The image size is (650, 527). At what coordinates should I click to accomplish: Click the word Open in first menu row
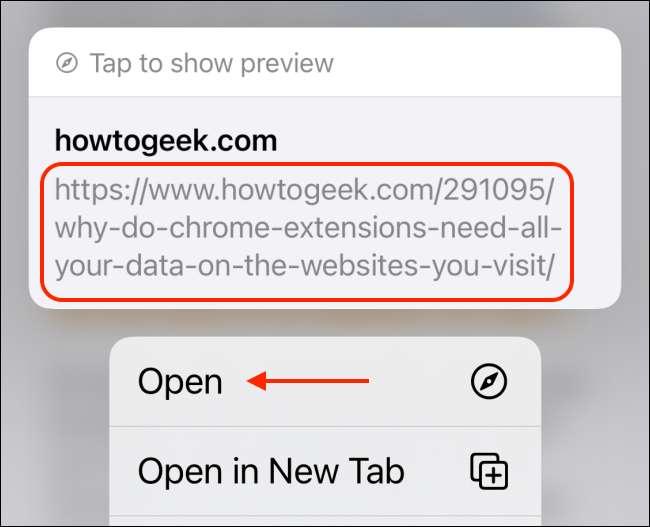[180, 382]
